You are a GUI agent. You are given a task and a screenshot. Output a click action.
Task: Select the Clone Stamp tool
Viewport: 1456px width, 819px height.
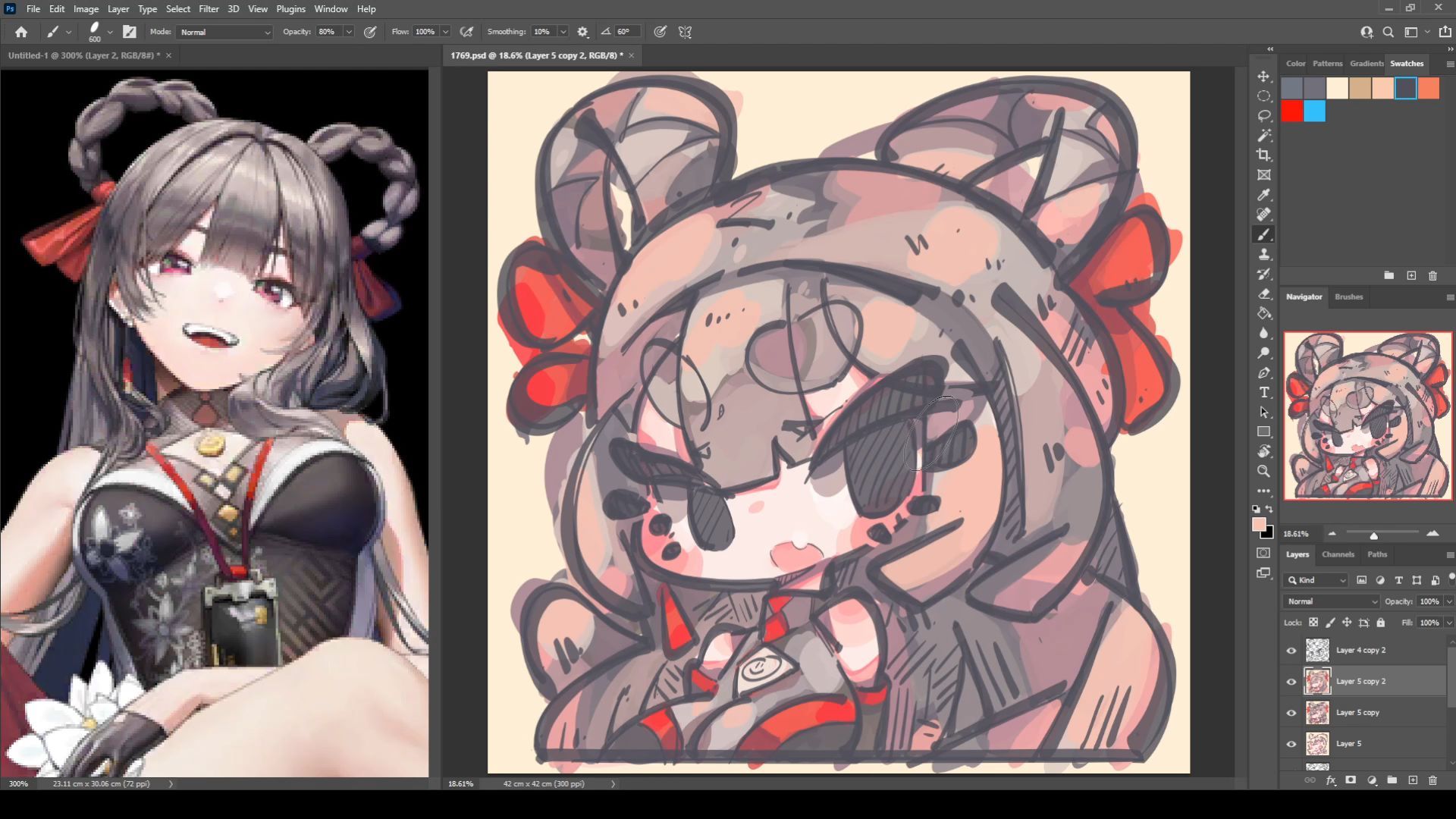[x=1264, y=255]
